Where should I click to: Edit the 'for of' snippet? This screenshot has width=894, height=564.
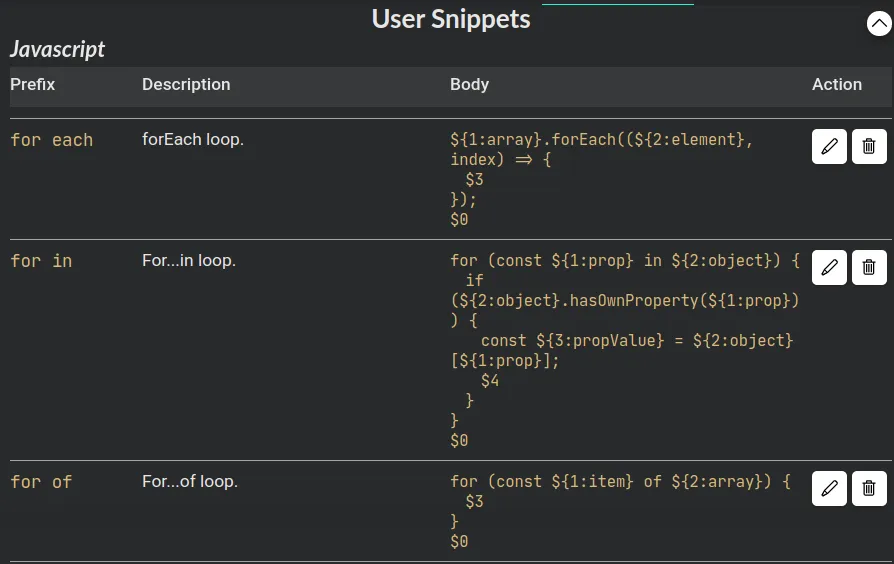tap(829, 489)
